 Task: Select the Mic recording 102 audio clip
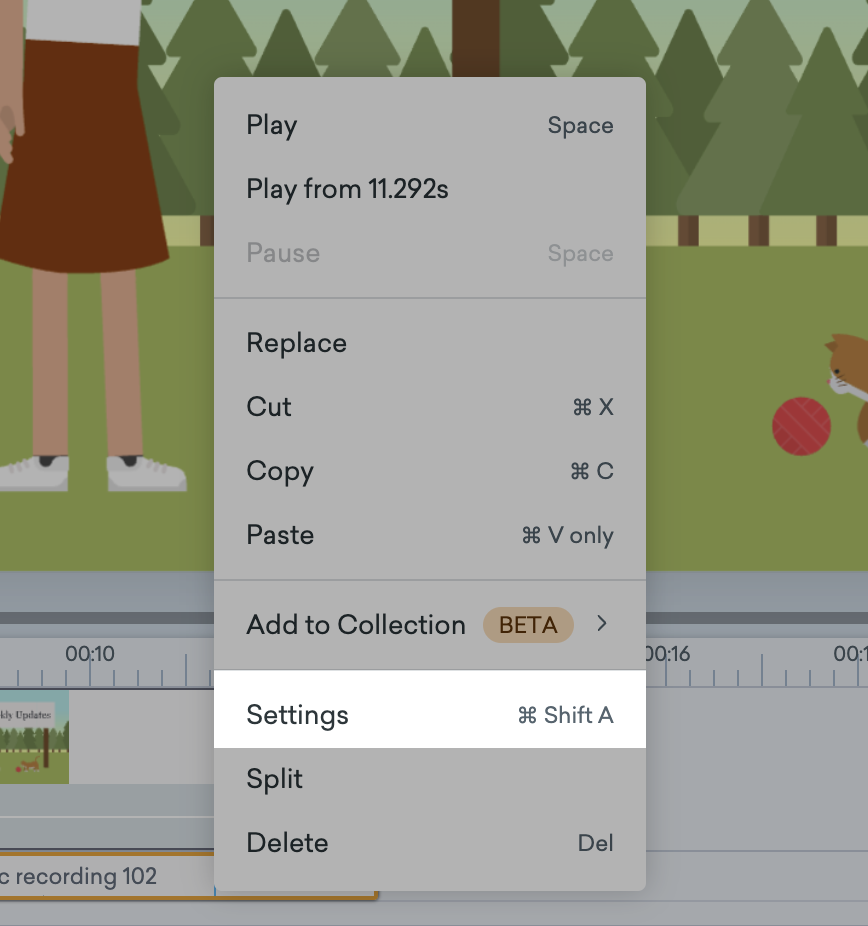(90, 877)
